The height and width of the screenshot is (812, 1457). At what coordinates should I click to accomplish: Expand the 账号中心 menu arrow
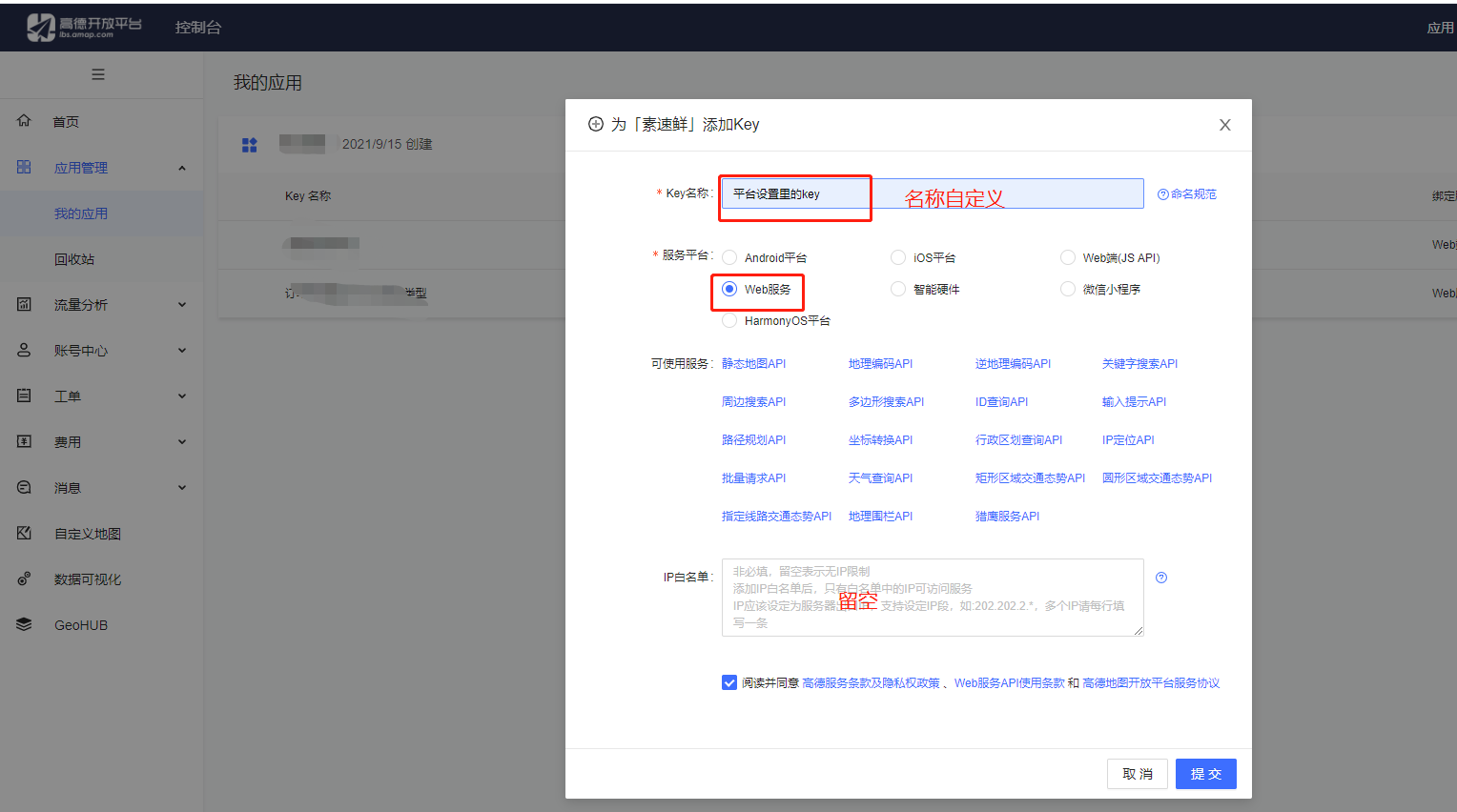[182, 351]
